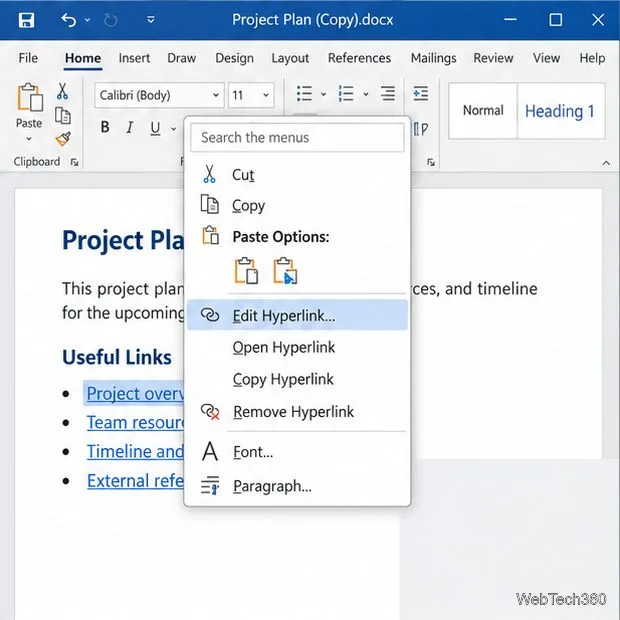Click the Help tab
Screen dimensions: 620x620
point(592,58)
